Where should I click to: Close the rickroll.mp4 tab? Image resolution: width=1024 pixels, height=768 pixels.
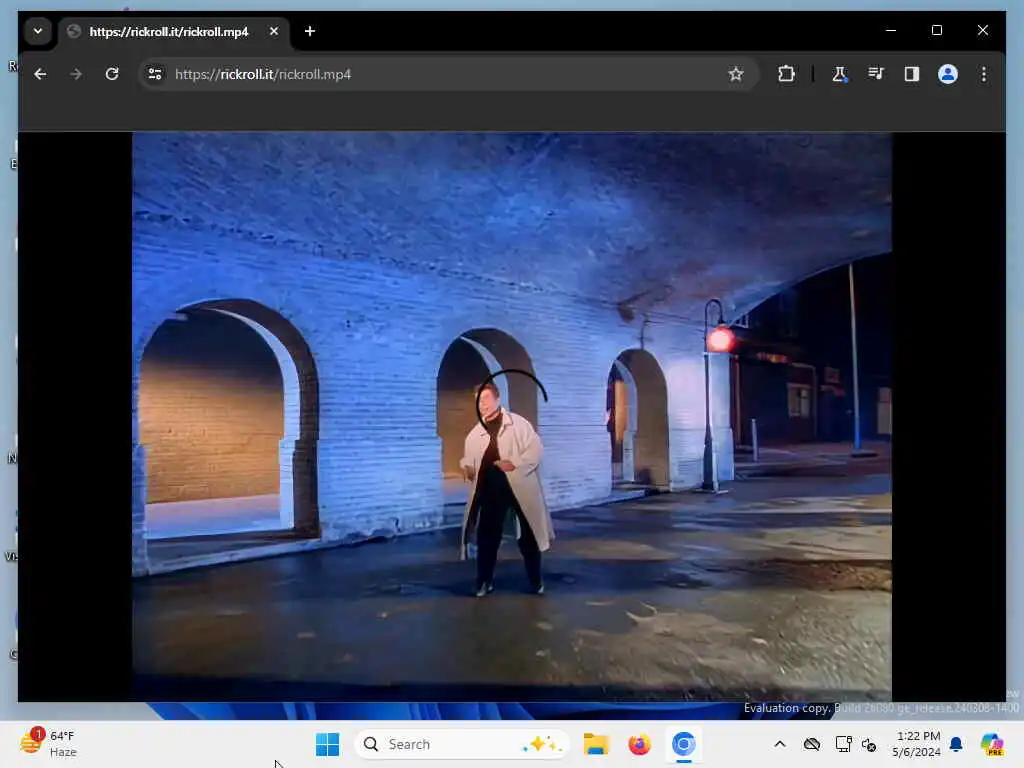coord(274,31)
